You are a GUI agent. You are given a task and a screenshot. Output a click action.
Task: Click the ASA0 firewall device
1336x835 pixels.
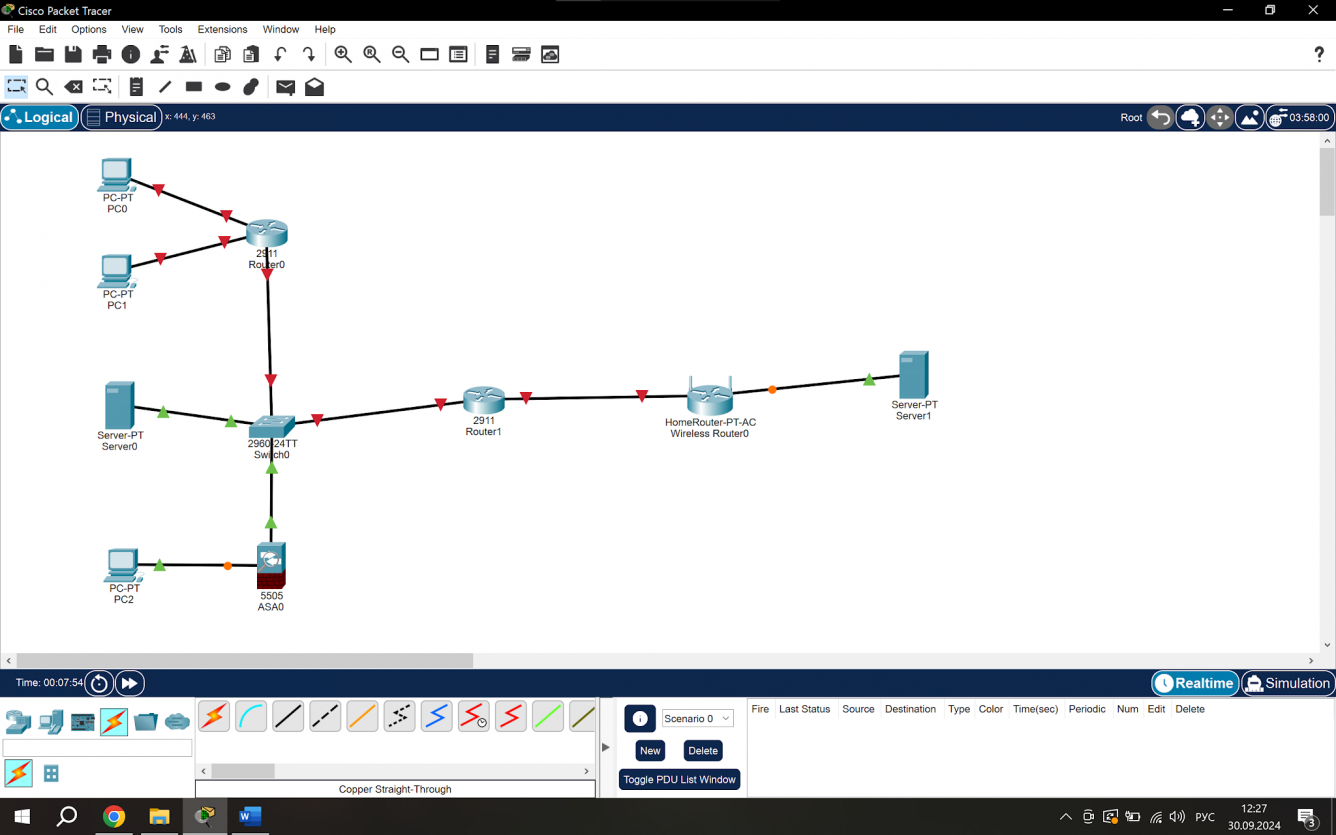(x=271, y=566)
